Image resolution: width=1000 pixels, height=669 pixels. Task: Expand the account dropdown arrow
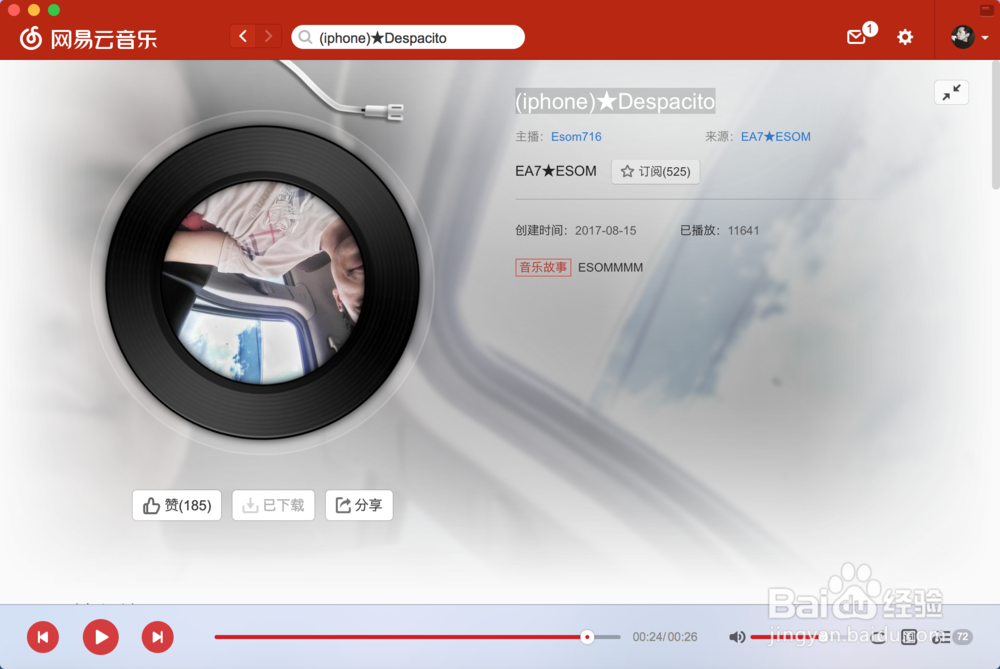click(985, 38)
